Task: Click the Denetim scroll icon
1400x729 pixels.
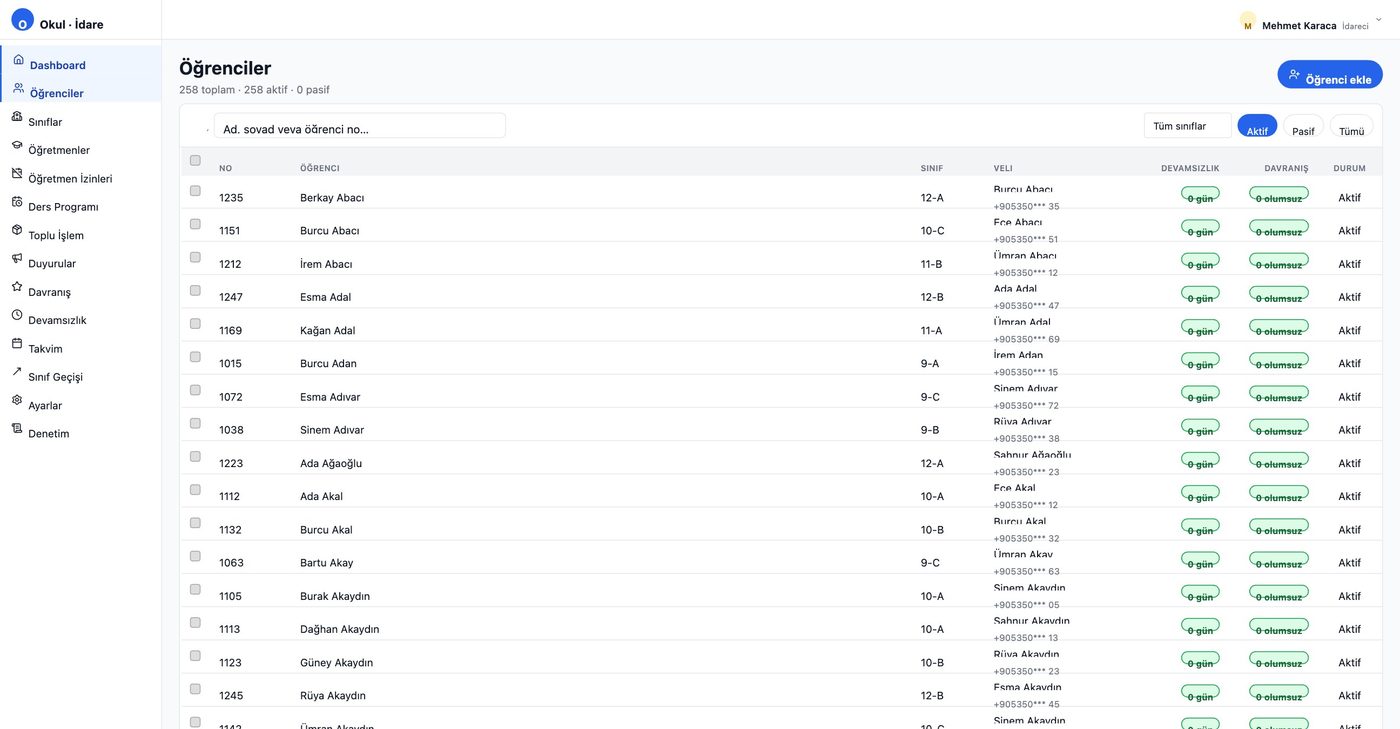Action: tap(17, 428)
